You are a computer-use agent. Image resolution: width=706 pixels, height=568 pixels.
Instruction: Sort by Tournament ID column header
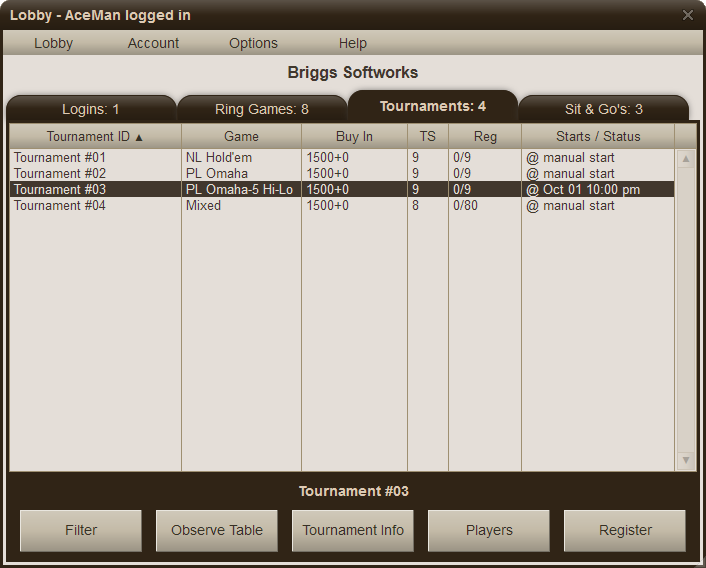pyautogui.click(x=95, y=136)
